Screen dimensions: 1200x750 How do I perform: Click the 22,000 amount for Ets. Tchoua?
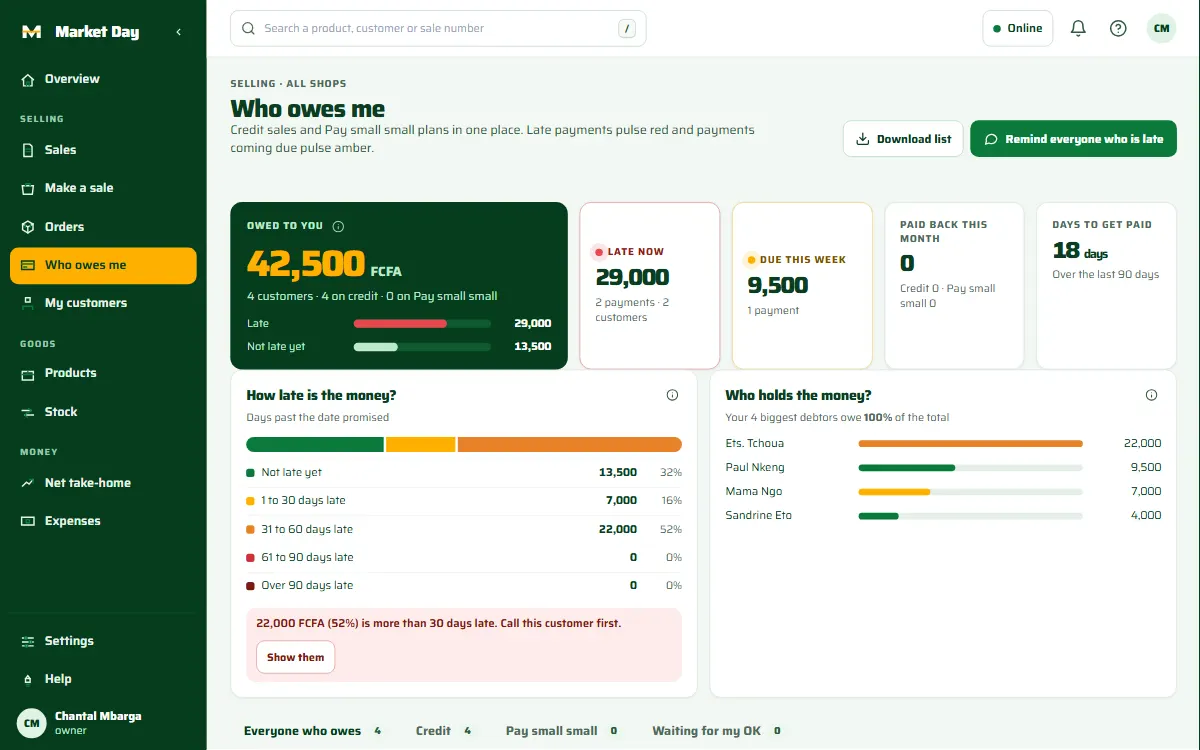tap(1143, 443)
